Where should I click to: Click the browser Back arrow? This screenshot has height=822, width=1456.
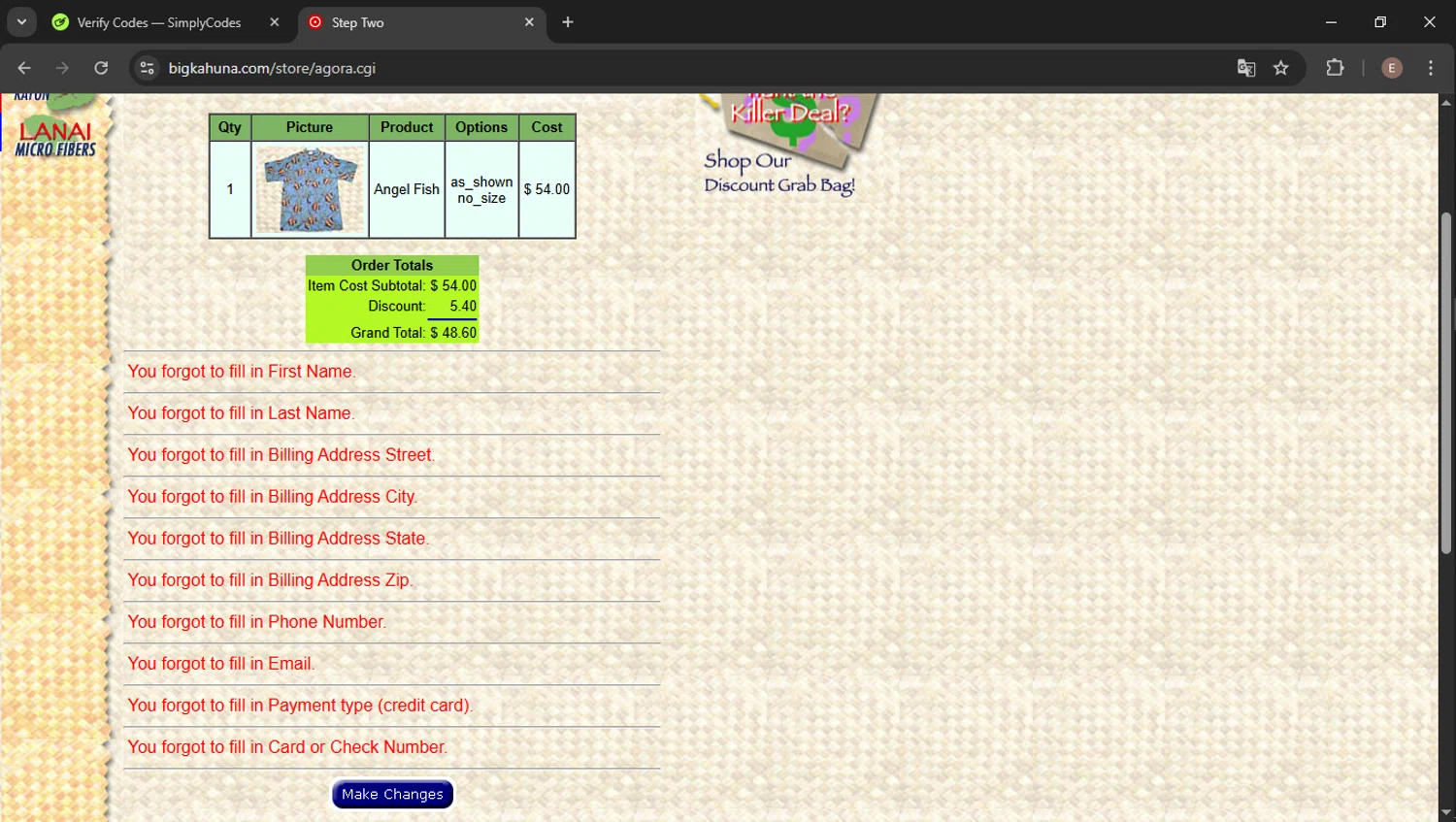pyautogui.click(x=24, y=68)
